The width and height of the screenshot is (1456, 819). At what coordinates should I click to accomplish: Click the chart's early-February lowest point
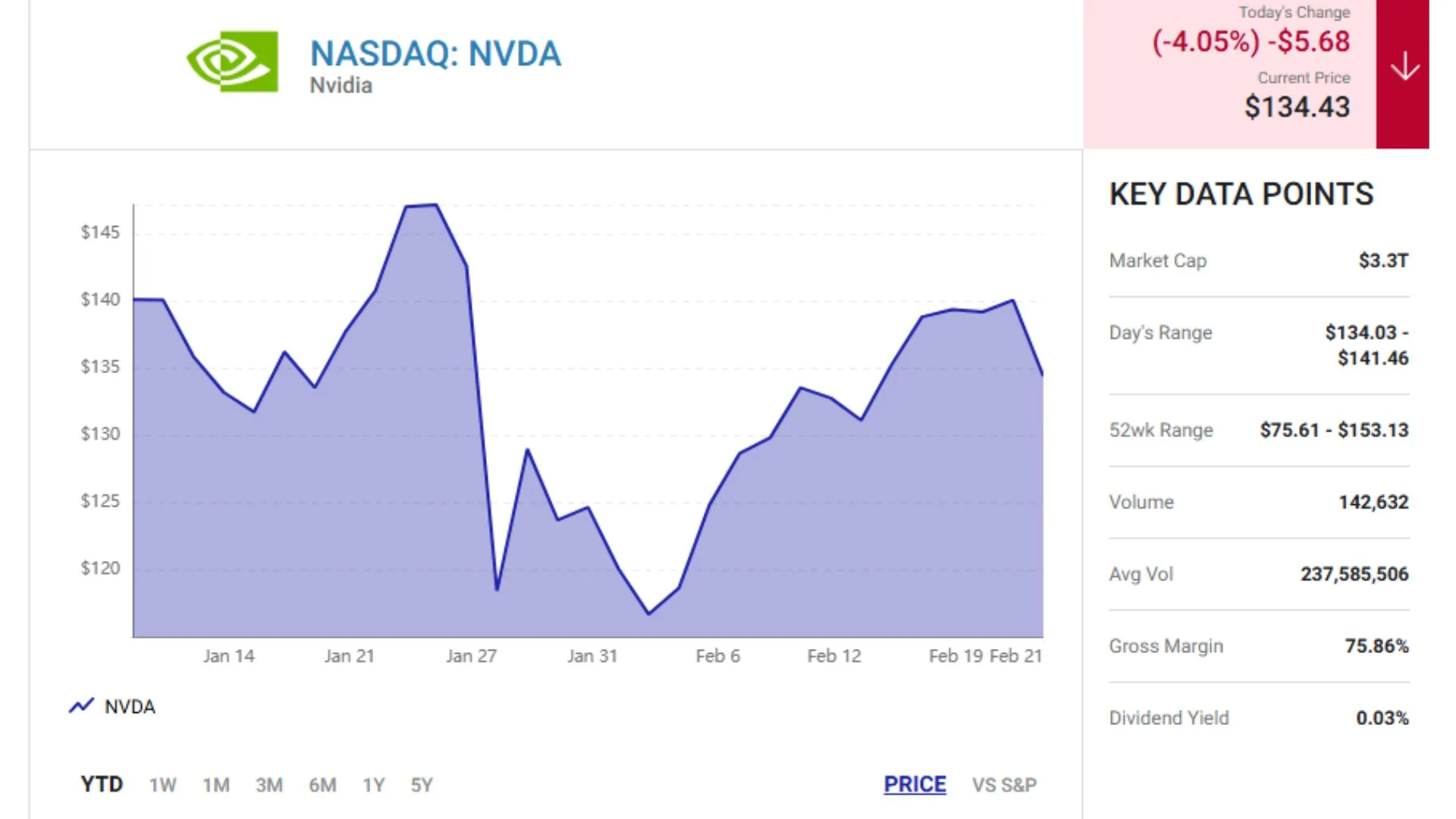(649, 613)
